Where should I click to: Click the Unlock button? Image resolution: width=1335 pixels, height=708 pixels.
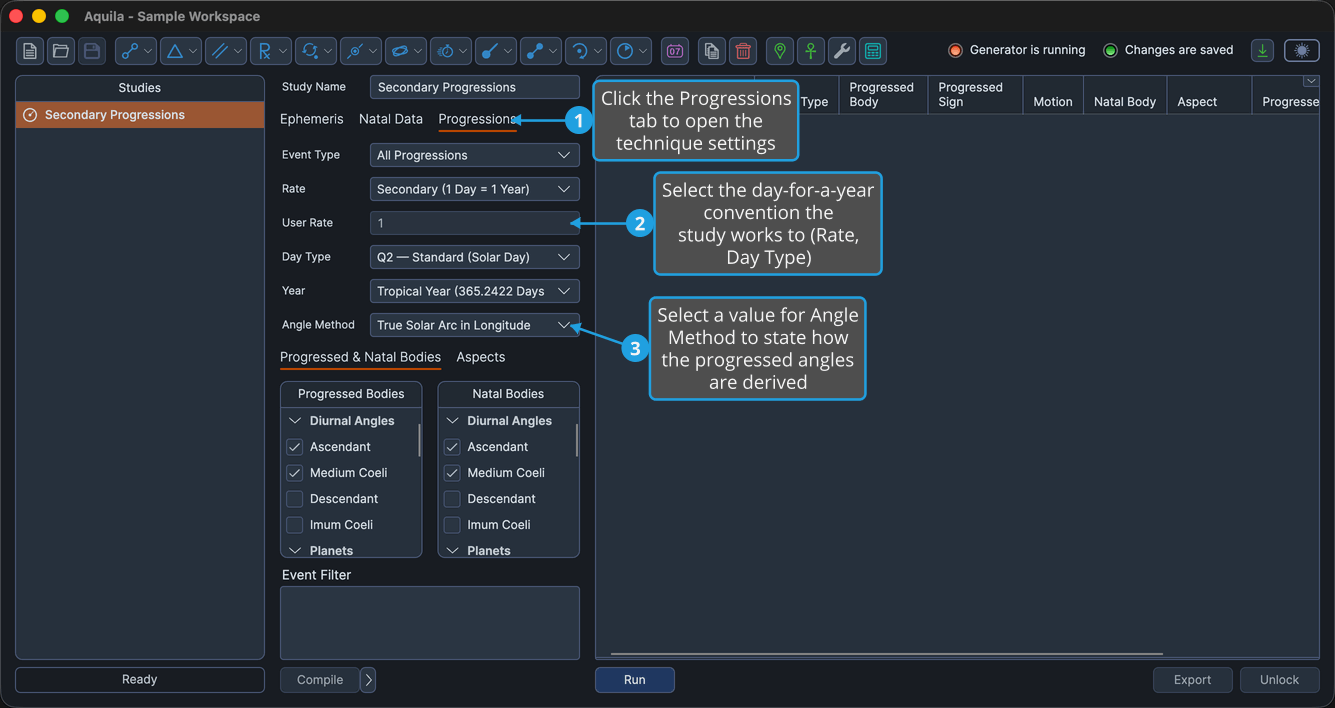pos(1279,680)
